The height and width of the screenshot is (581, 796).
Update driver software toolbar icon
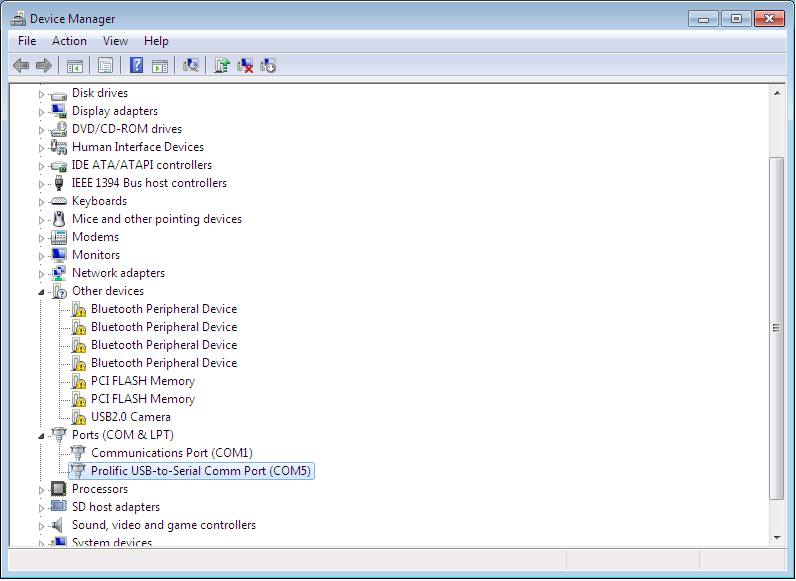222,66
